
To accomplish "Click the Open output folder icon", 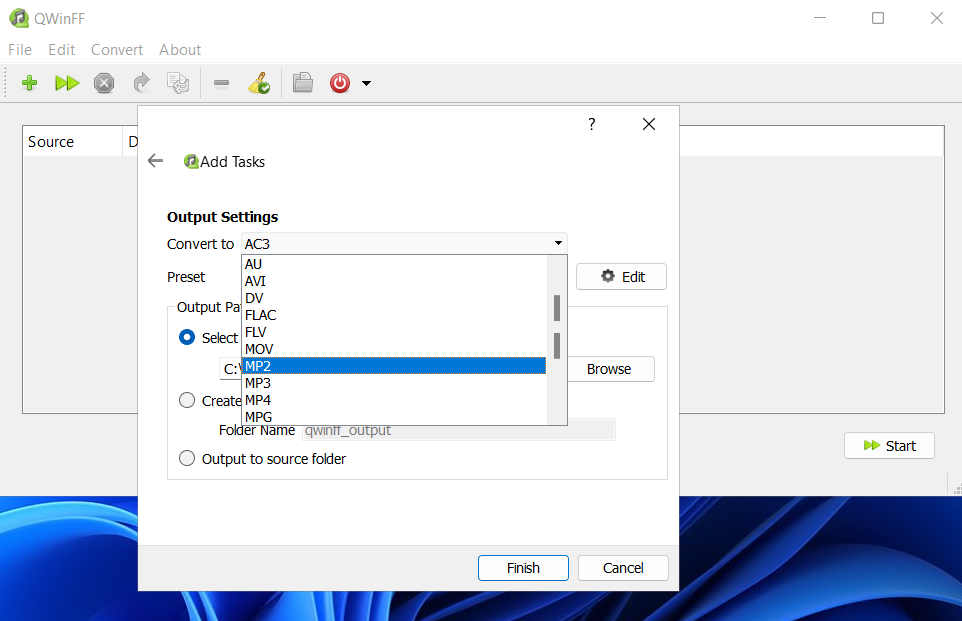I will point(302,82).
